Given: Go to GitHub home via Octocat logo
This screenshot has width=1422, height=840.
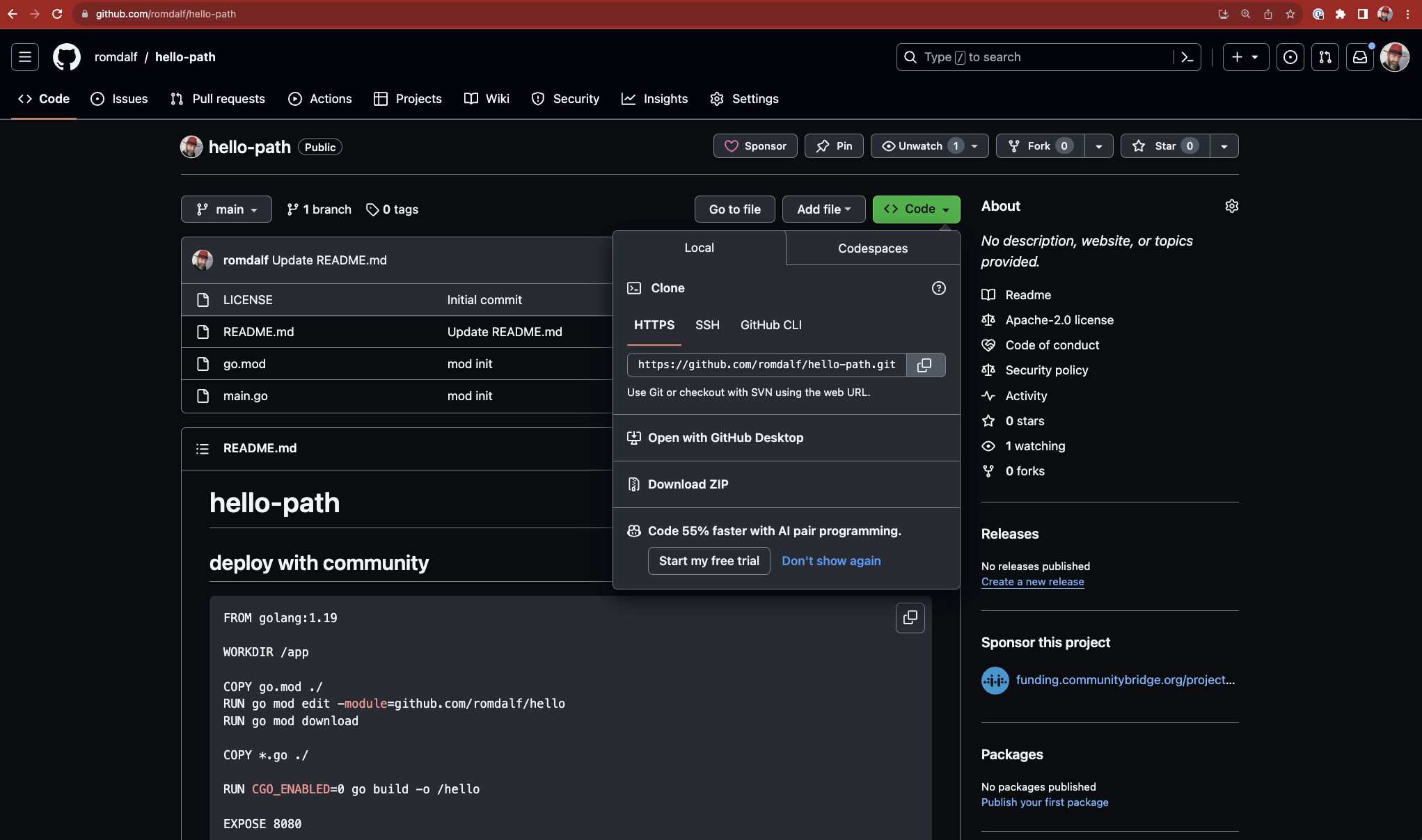Looking at the screenshot, I should pos(67,57).
